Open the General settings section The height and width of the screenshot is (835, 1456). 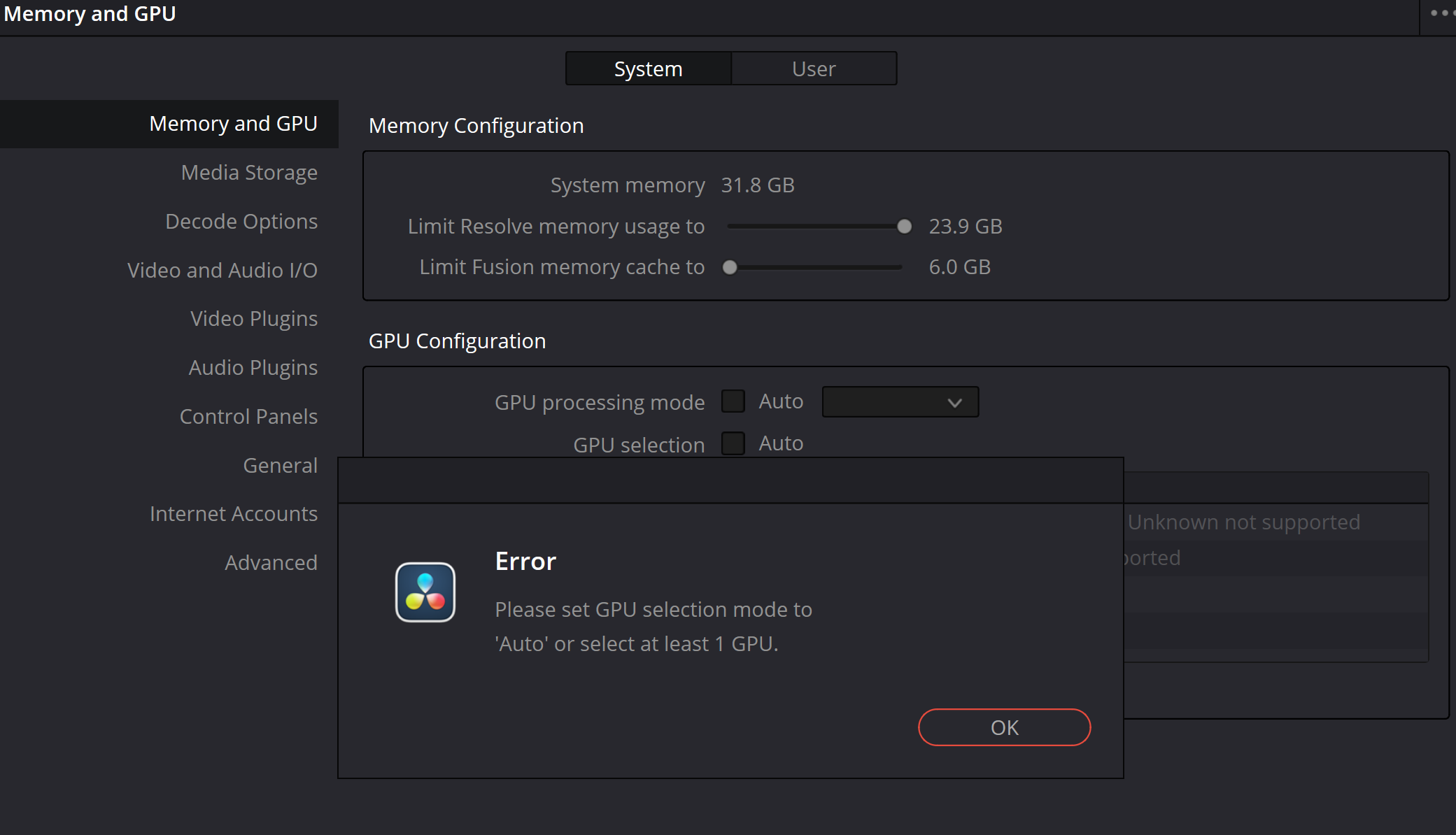280,465
